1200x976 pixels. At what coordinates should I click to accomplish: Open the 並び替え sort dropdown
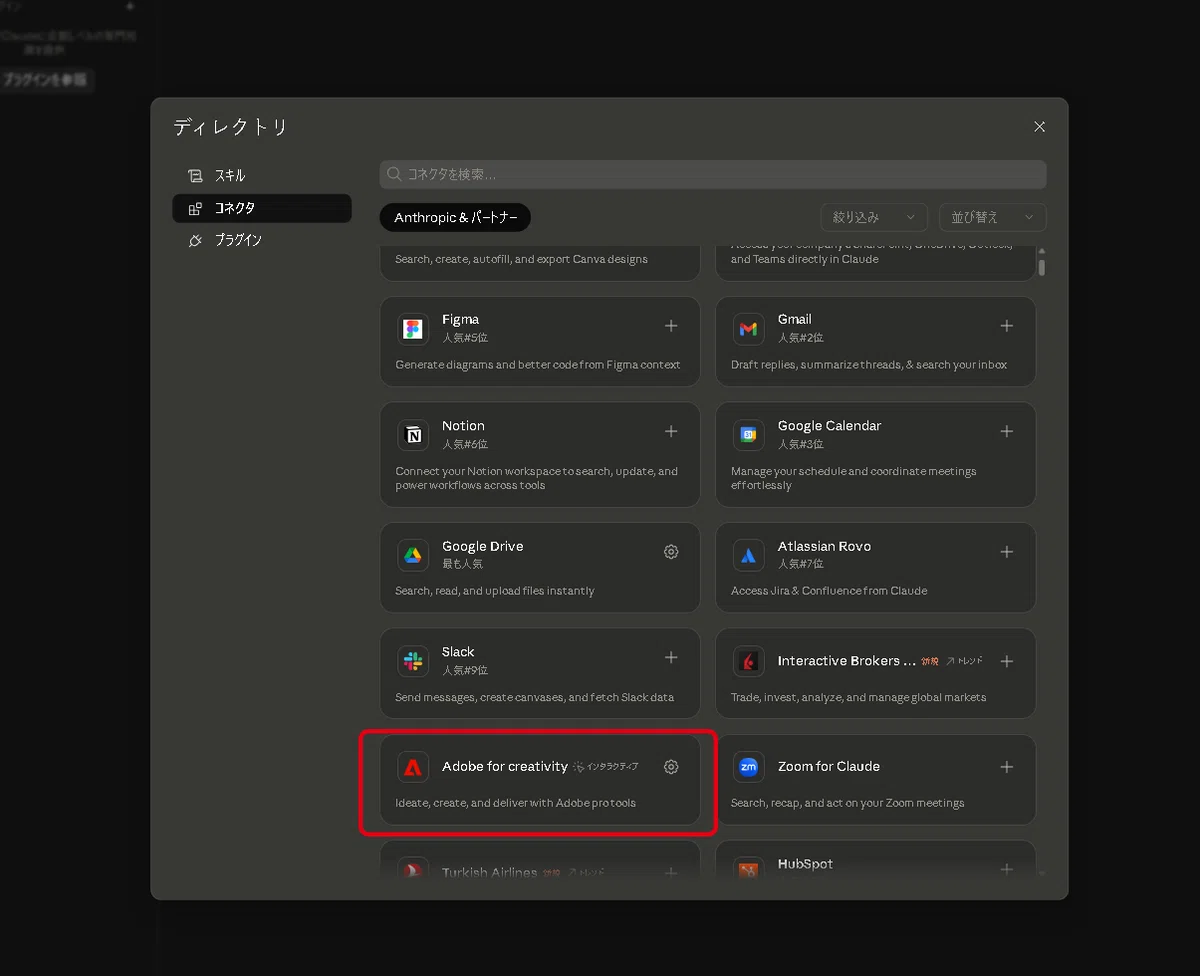click(x=993, y=217)
